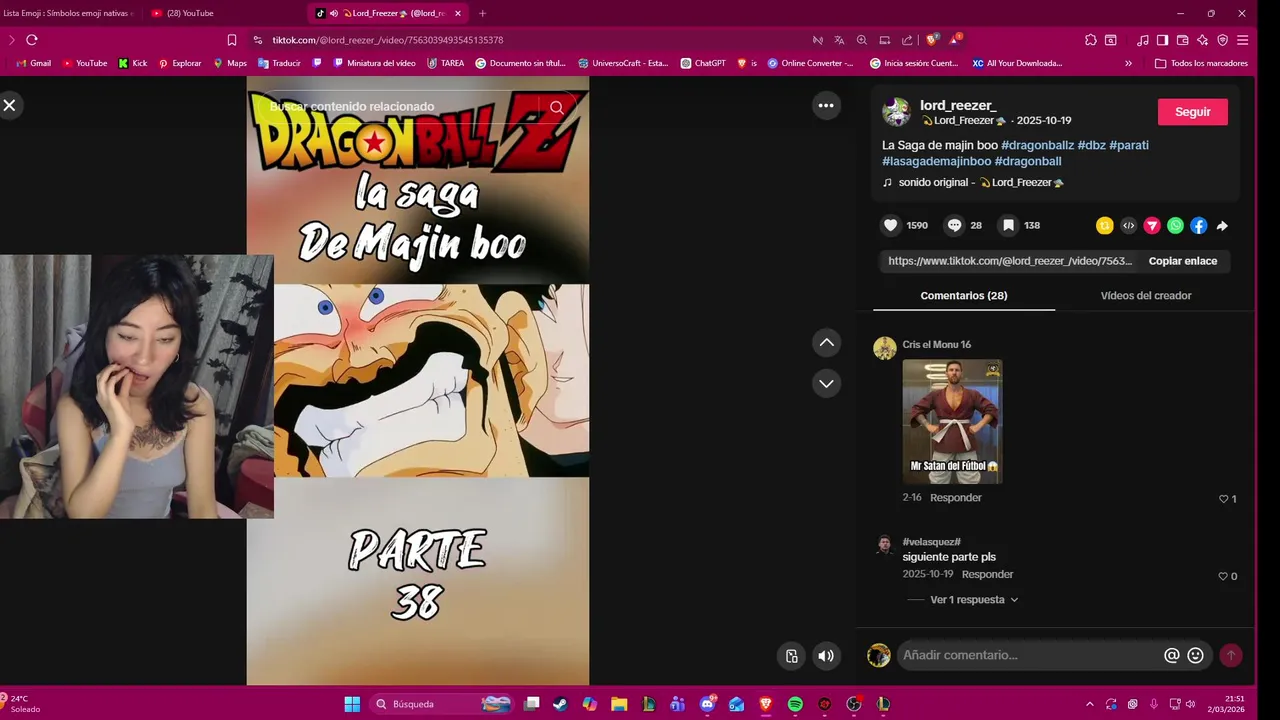Open the #dragonballz hashtag link
The width and height of the screenshot is (1280, 720).
(x=1037, y=145)
